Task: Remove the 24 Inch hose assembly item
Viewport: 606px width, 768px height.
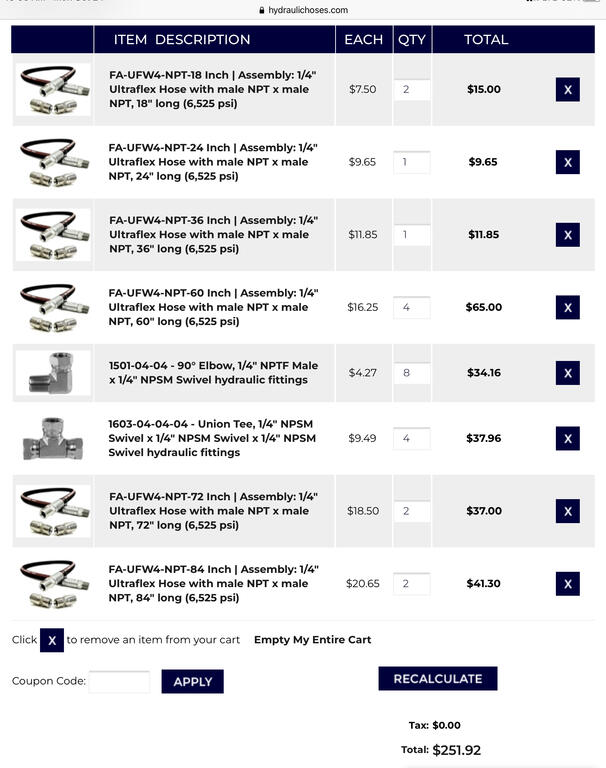Action: [x=567, y=162]
